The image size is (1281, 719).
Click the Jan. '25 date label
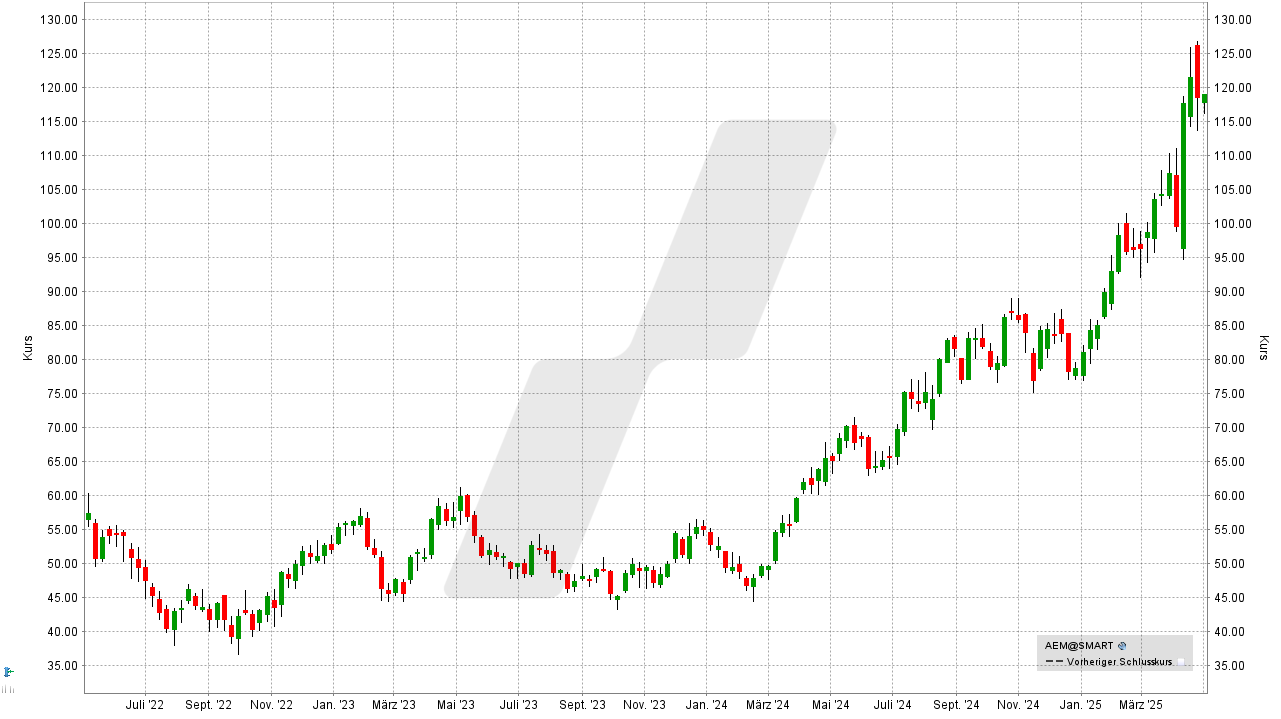click(1080, 705)
